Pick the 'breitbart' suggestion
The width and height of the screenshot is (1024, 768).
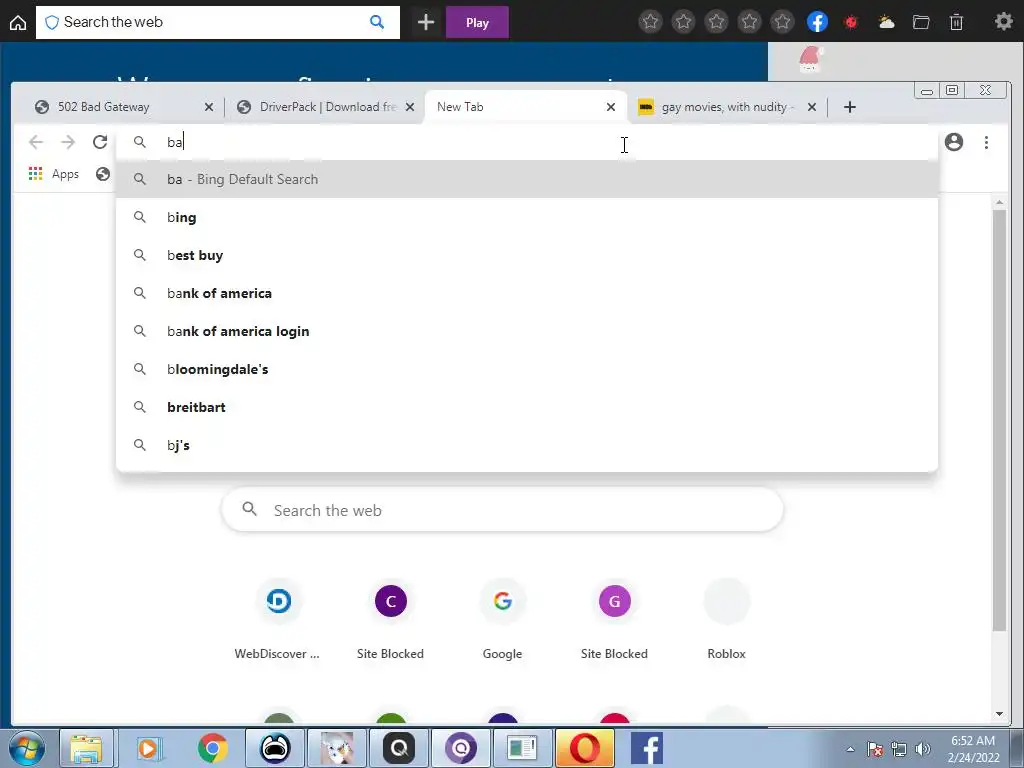[526, 406]
